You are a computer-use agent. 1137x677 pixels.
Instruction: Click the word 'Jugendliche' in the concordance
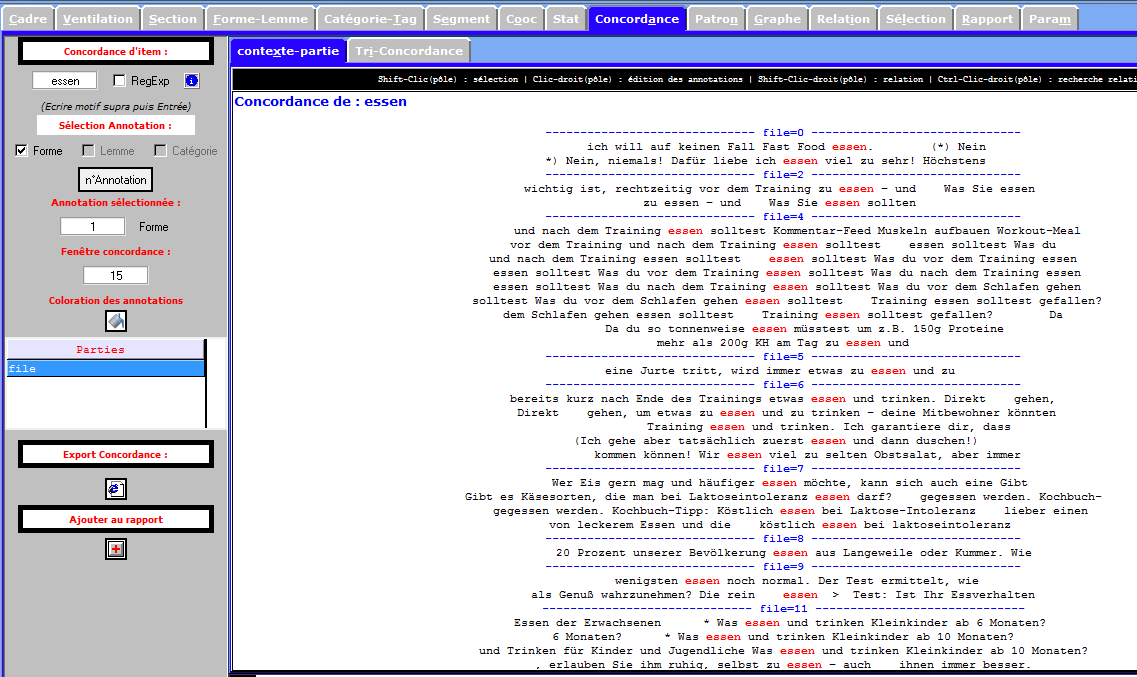click(x=706, y=651)
